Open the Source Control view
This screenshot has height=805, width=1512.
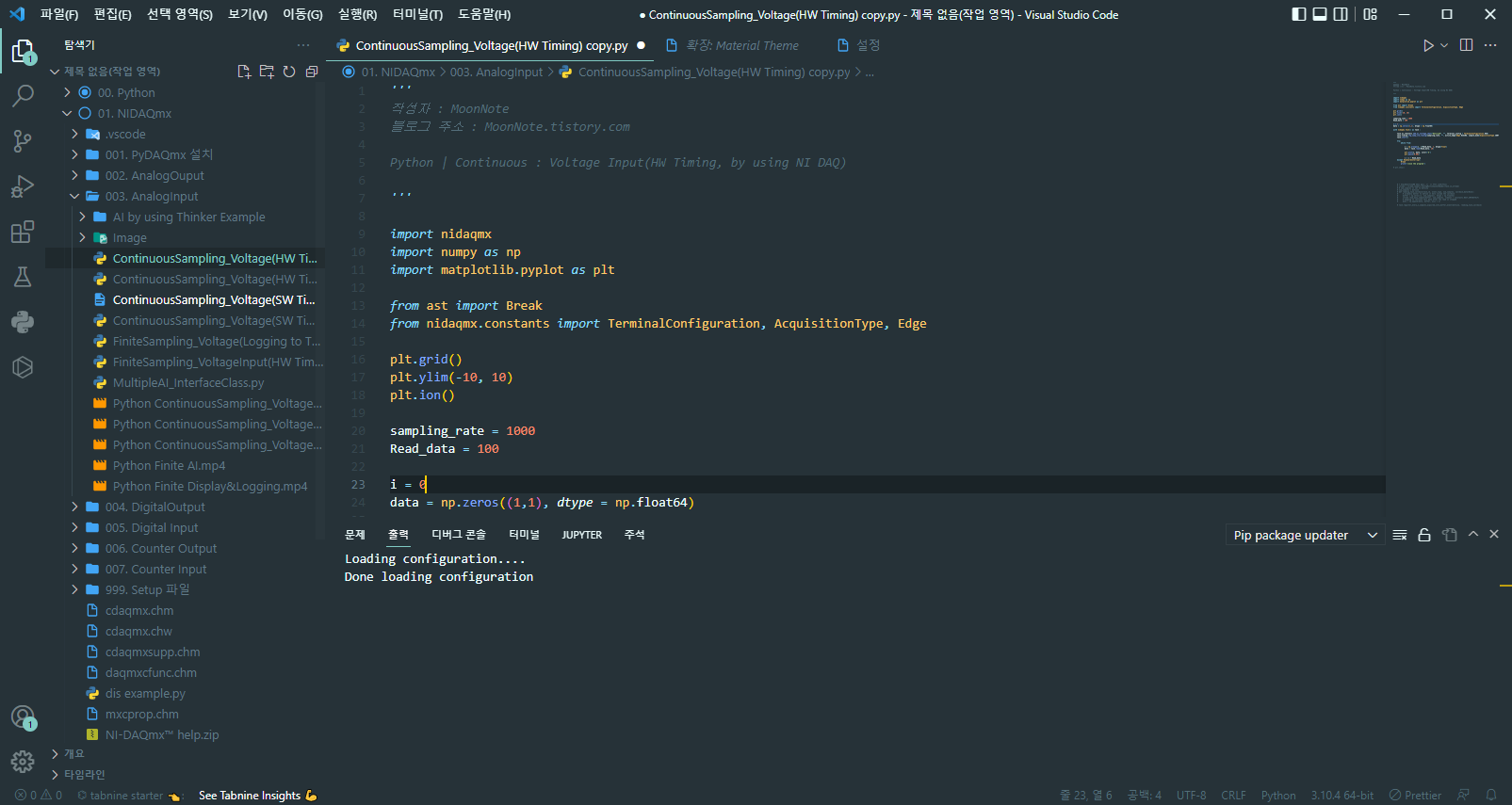point(23,141)
